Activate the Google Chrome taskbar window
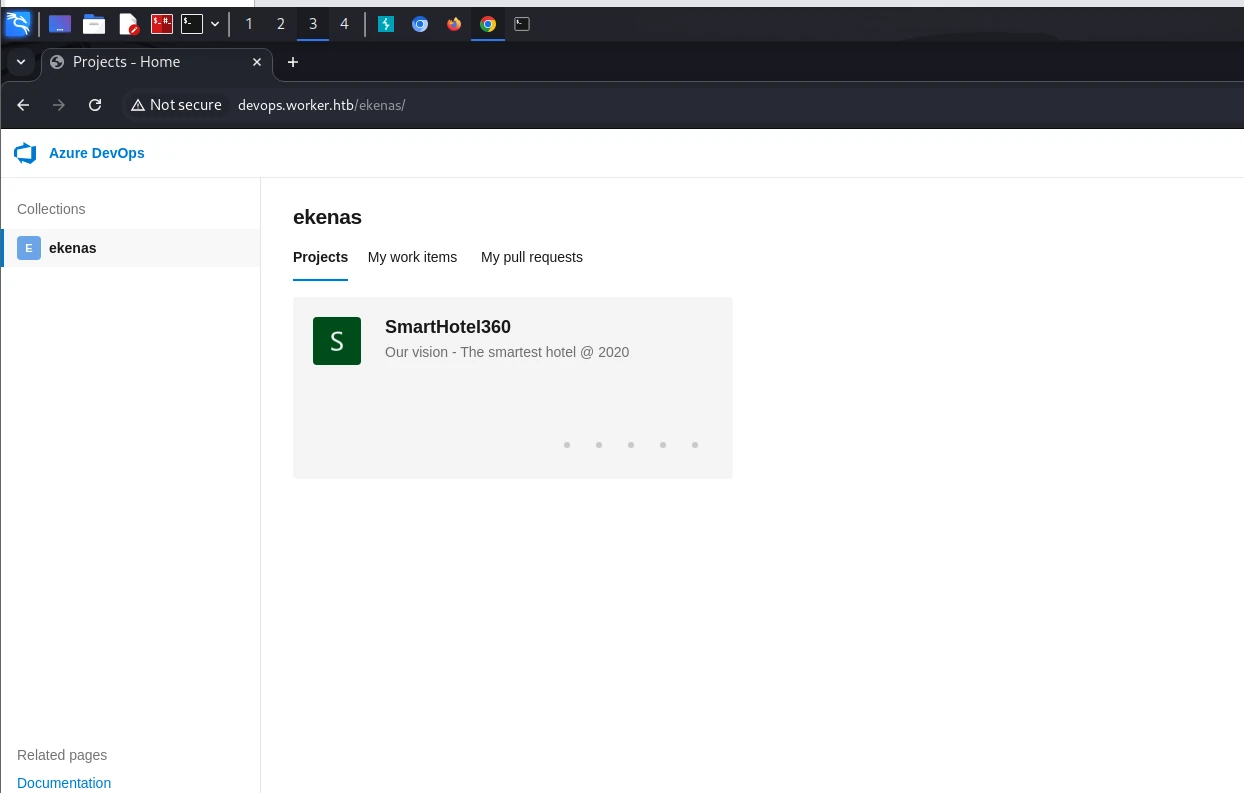 coord(488,24)
